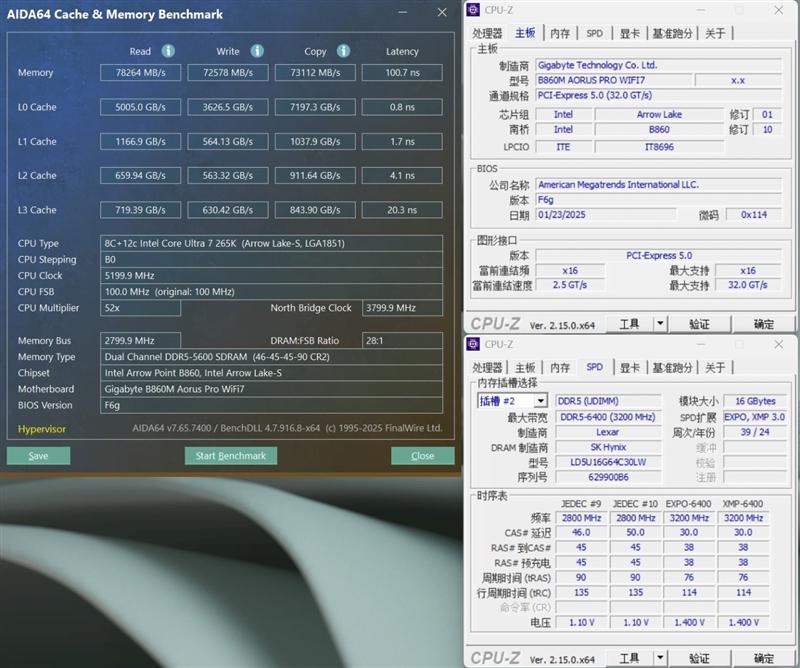Click the LPCIO model field IT8696
This screenshot has height=668, width=800.
659,147
